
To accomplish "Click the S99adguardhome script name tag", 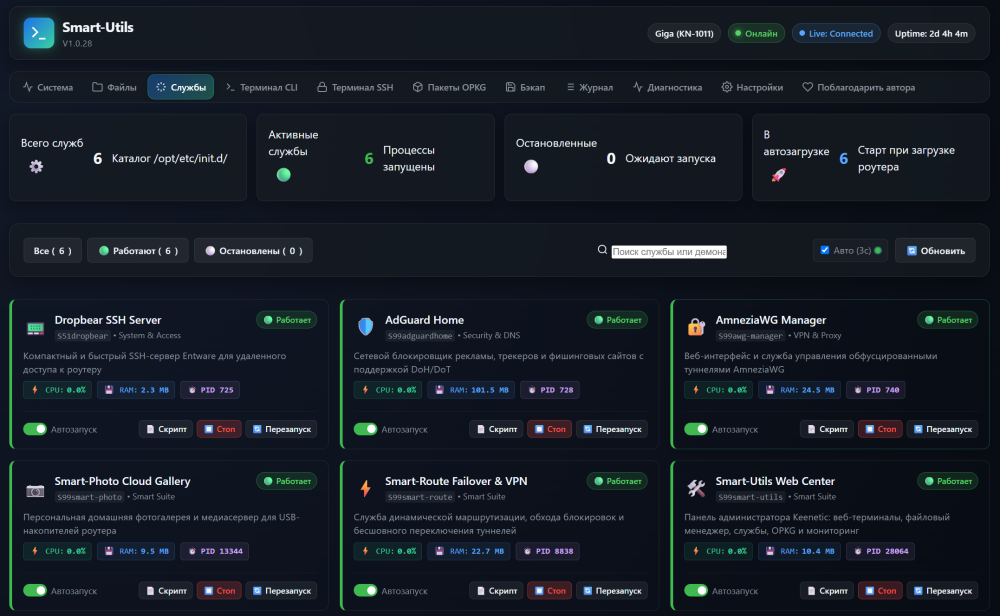I will pos(420,335).
